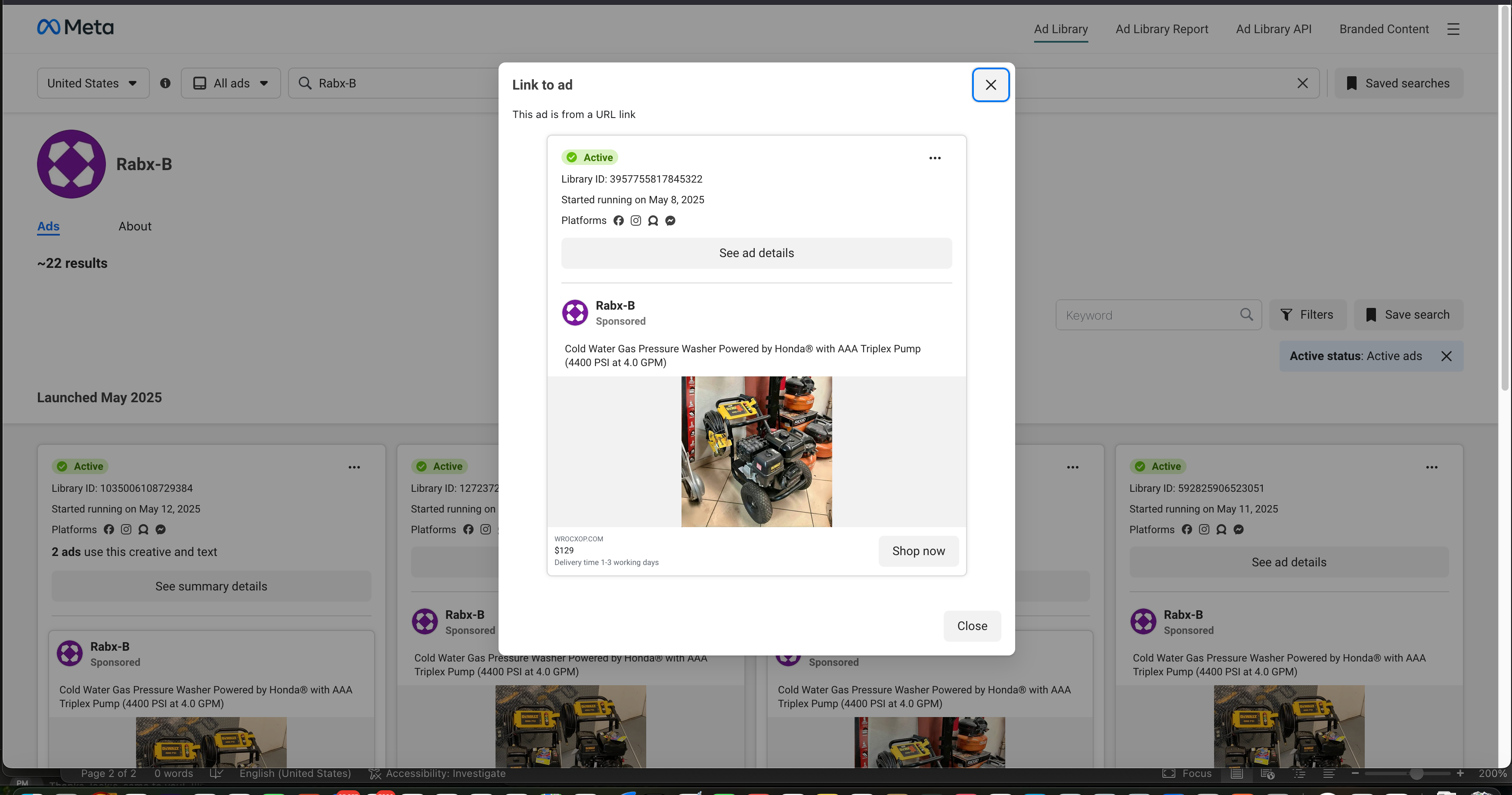Open the Ad Library API tab

click(1273, 29)
